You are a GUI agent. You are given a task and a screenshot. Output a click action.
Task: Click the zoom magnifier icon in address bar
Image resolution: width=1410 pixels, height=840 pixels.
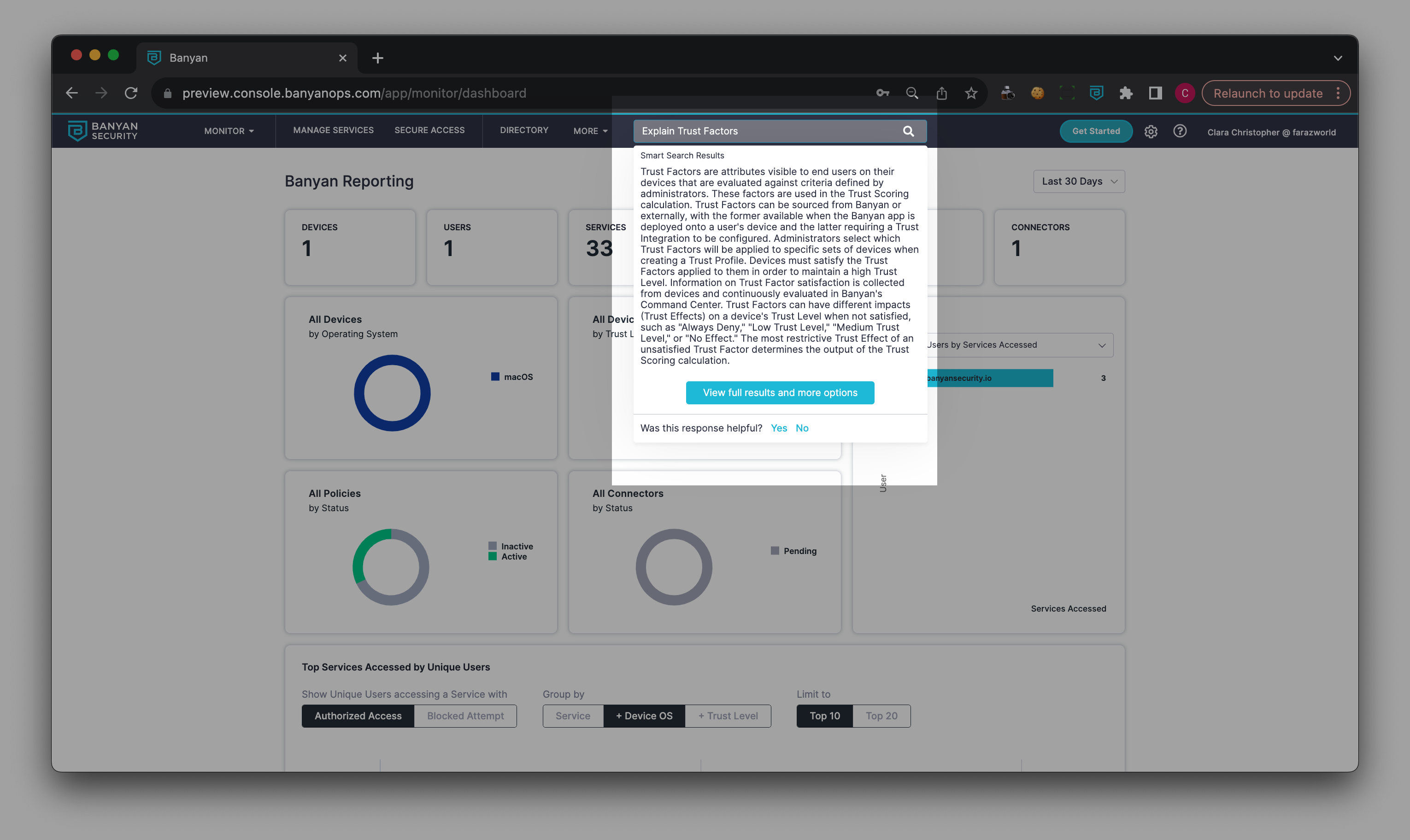[x=912, y=93]
